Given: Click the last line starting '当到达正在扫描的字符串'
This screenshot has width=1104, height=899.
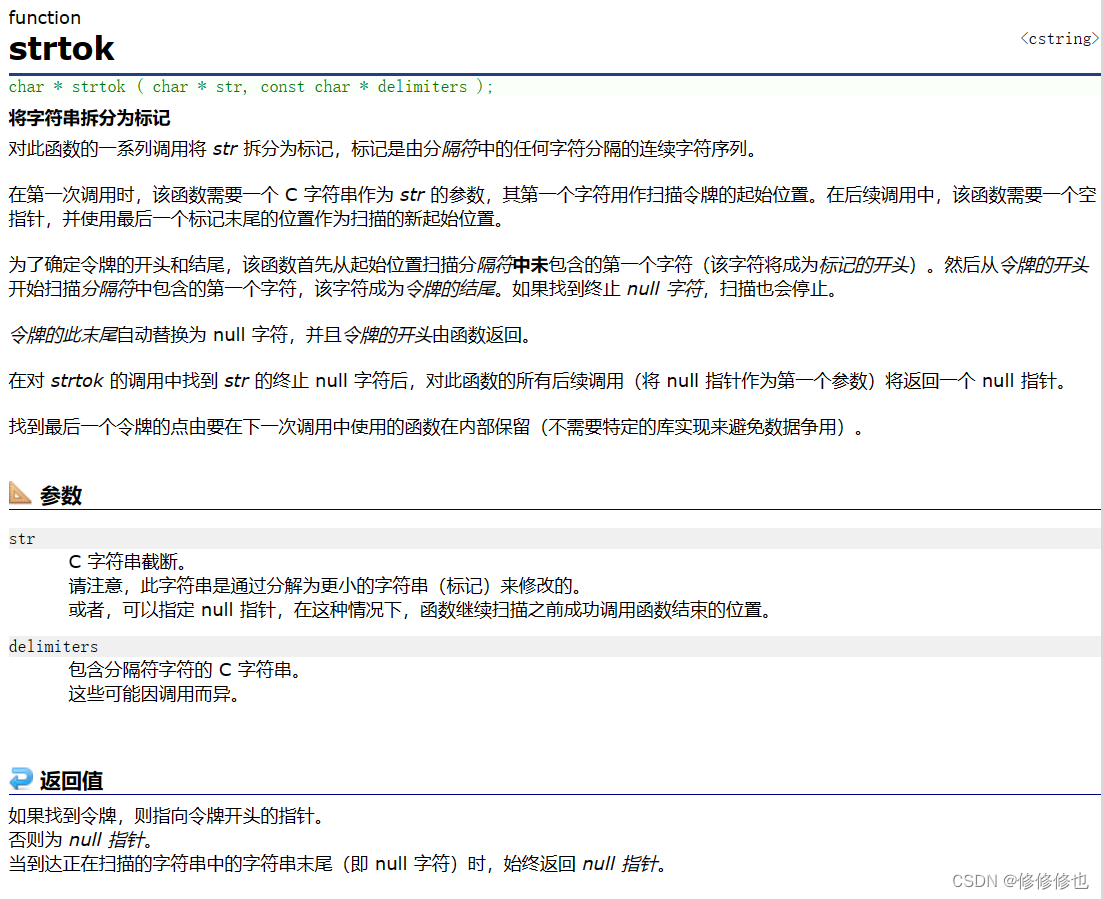Looking at the screenshot, I should [337, 863].
